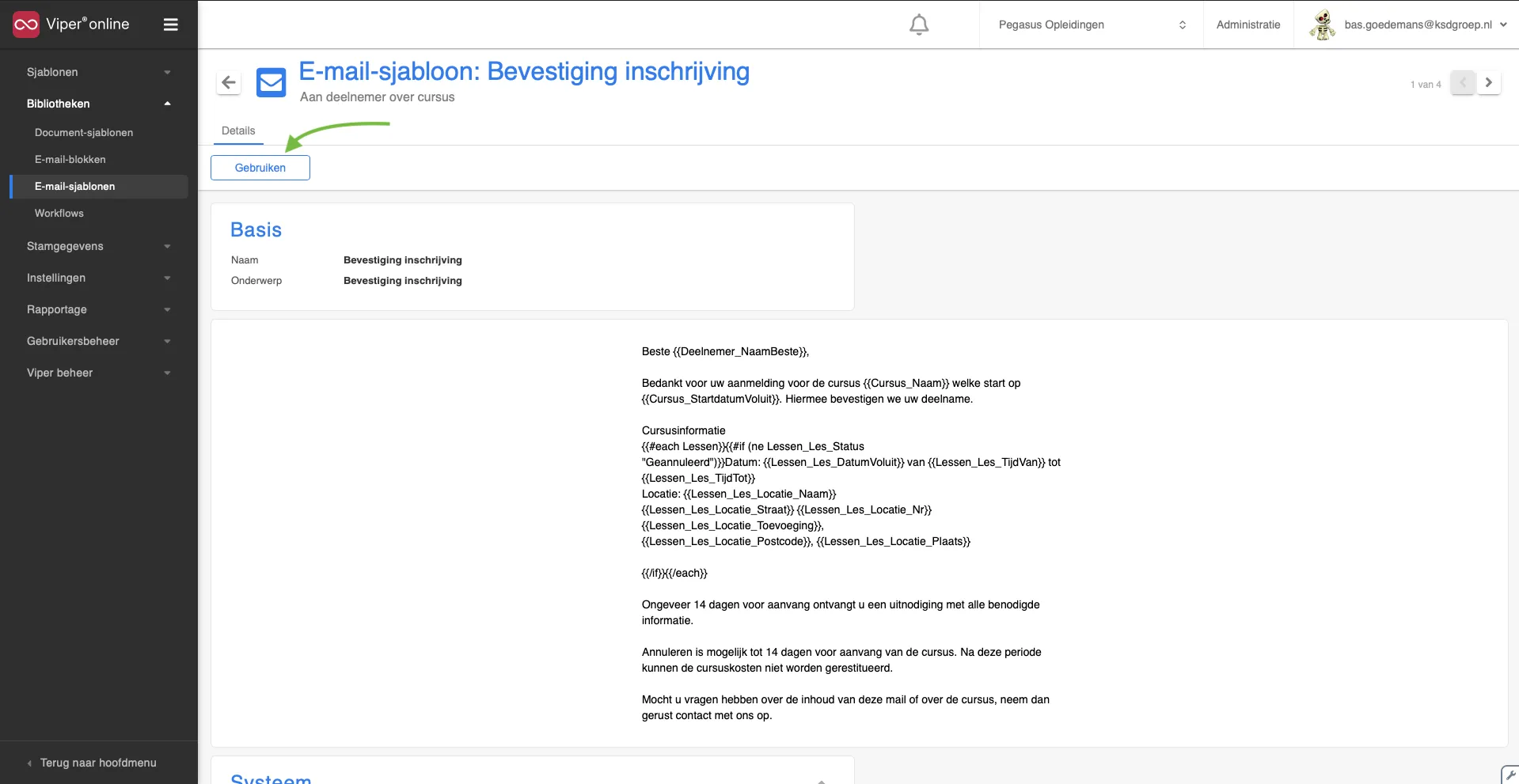This screenshot has height=784, width=1519.
Task: Click the e-mail envelope icon
Action: tap(271, 82)
